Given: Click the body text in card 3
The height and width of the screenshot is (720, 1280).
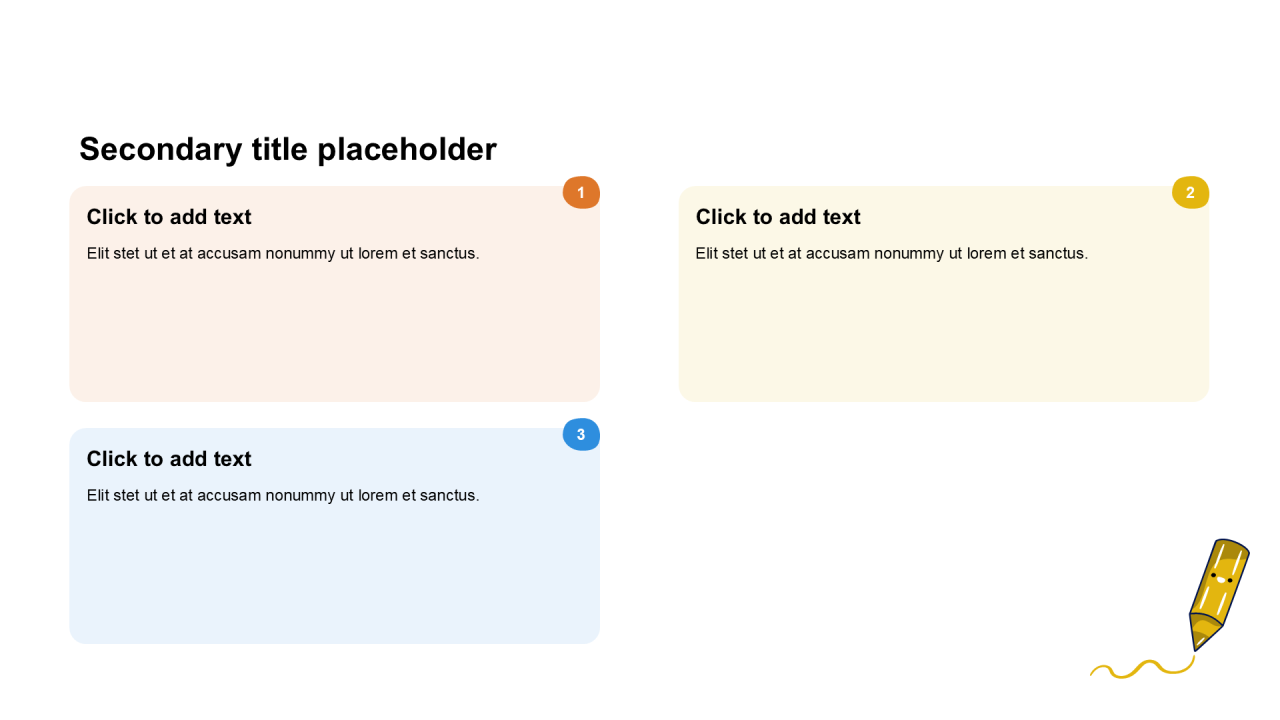Looking at the screenshot, I should tap(283, 495).
